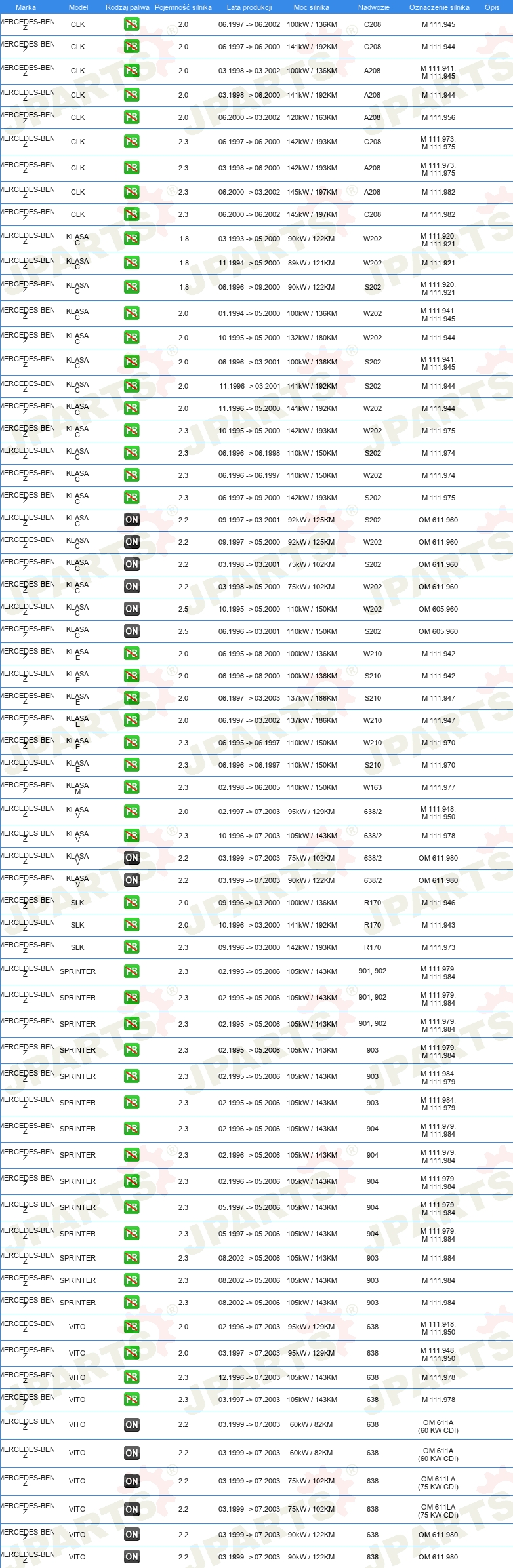Viewport: 513px width, 1568px height.
Task: Click petrol icon in Klasa E S210 M 111.947 row
Action: point(131,698)
